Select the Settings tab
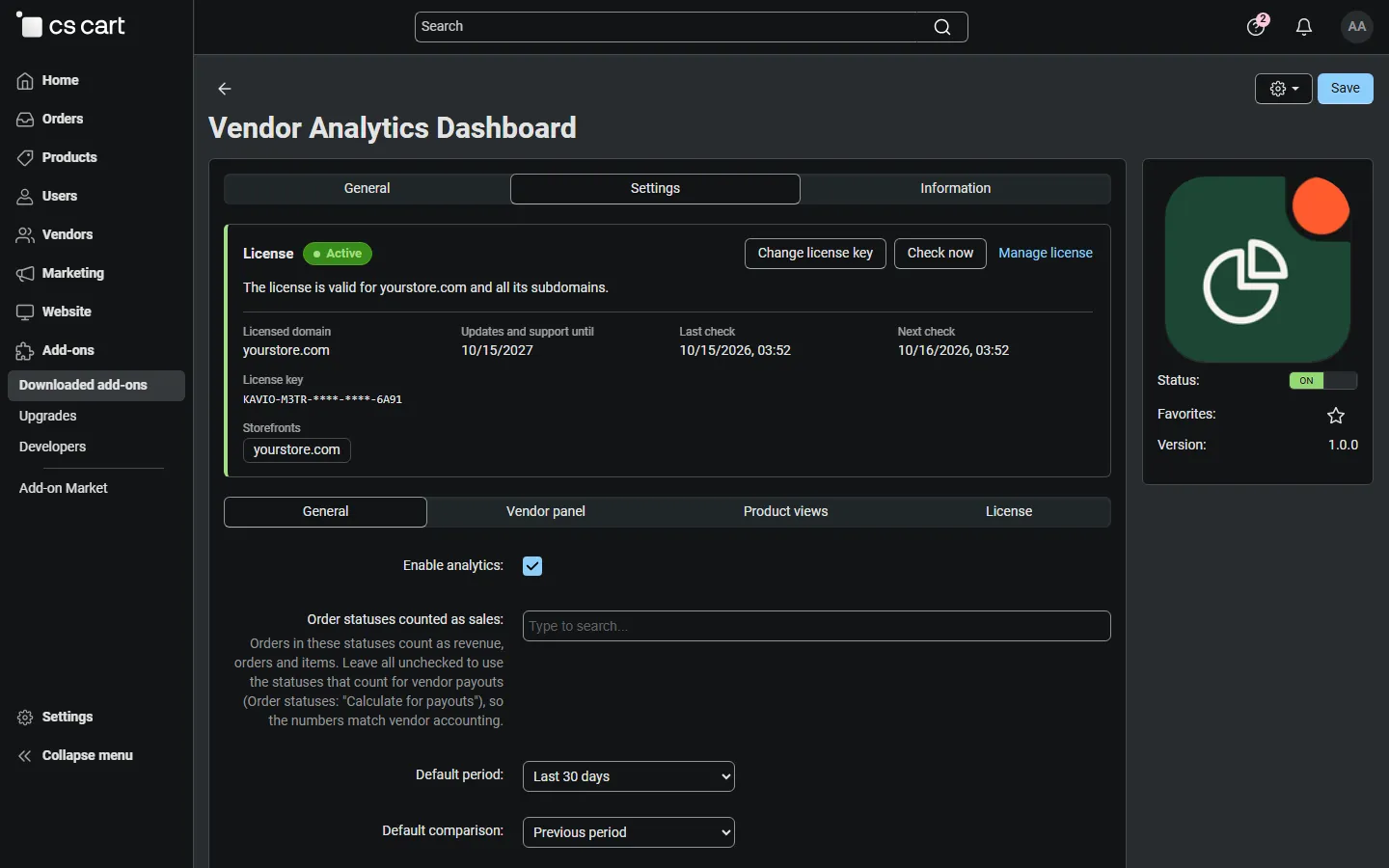This screenshot has height=868, width=1389. (655, 189)
